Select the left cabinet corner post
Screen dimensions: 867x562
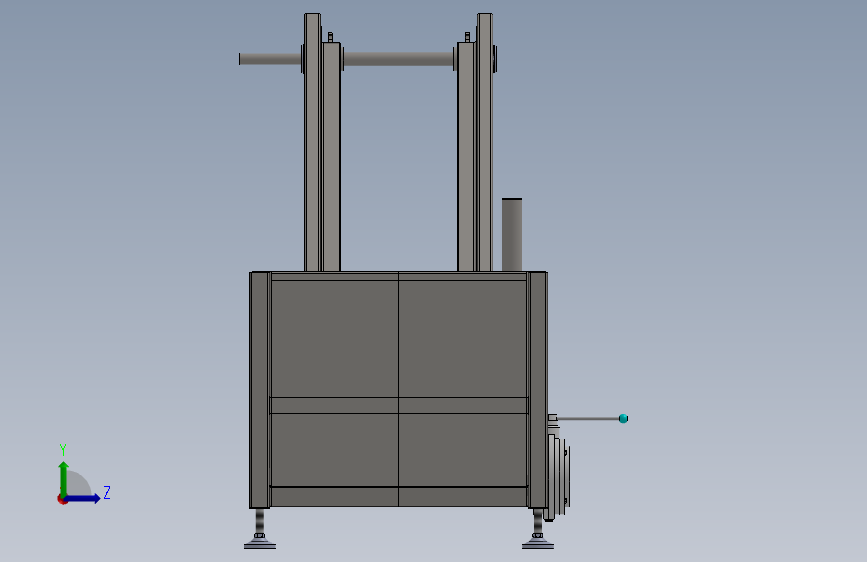259,390
